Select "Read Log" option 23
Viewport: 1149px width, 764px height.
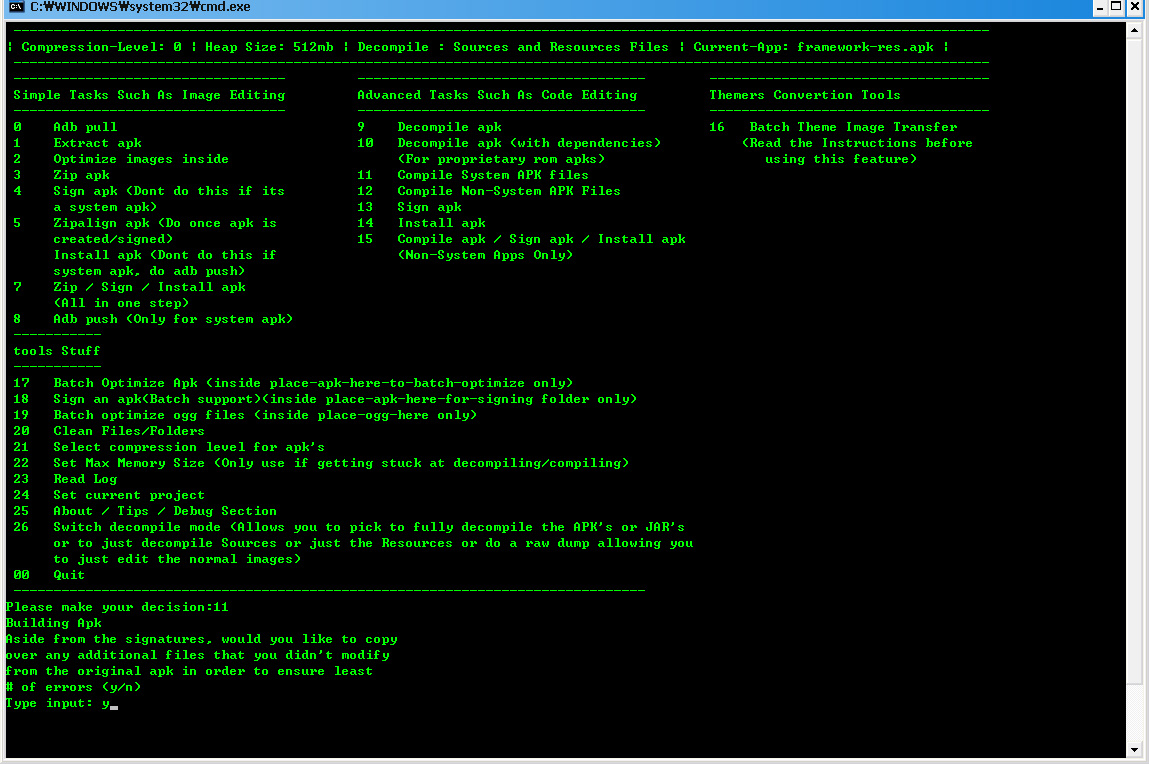85,479
